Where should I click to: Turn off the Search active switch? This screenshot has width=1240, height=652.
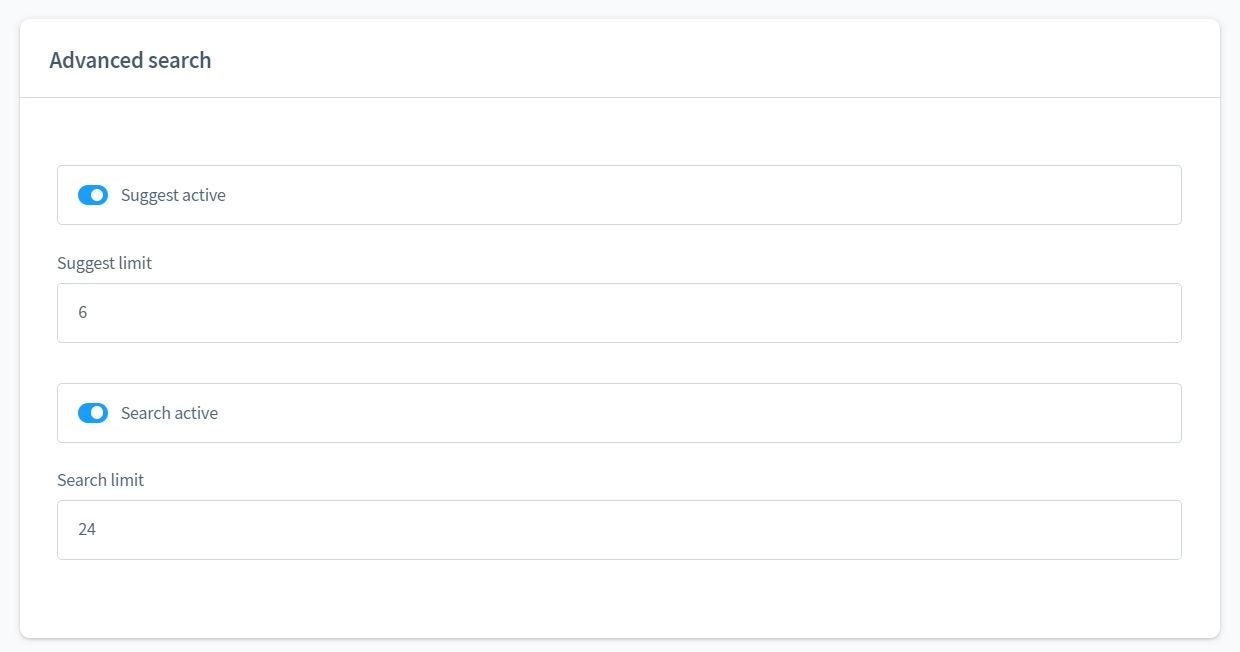pyautogui.click(x=93, y=413)
